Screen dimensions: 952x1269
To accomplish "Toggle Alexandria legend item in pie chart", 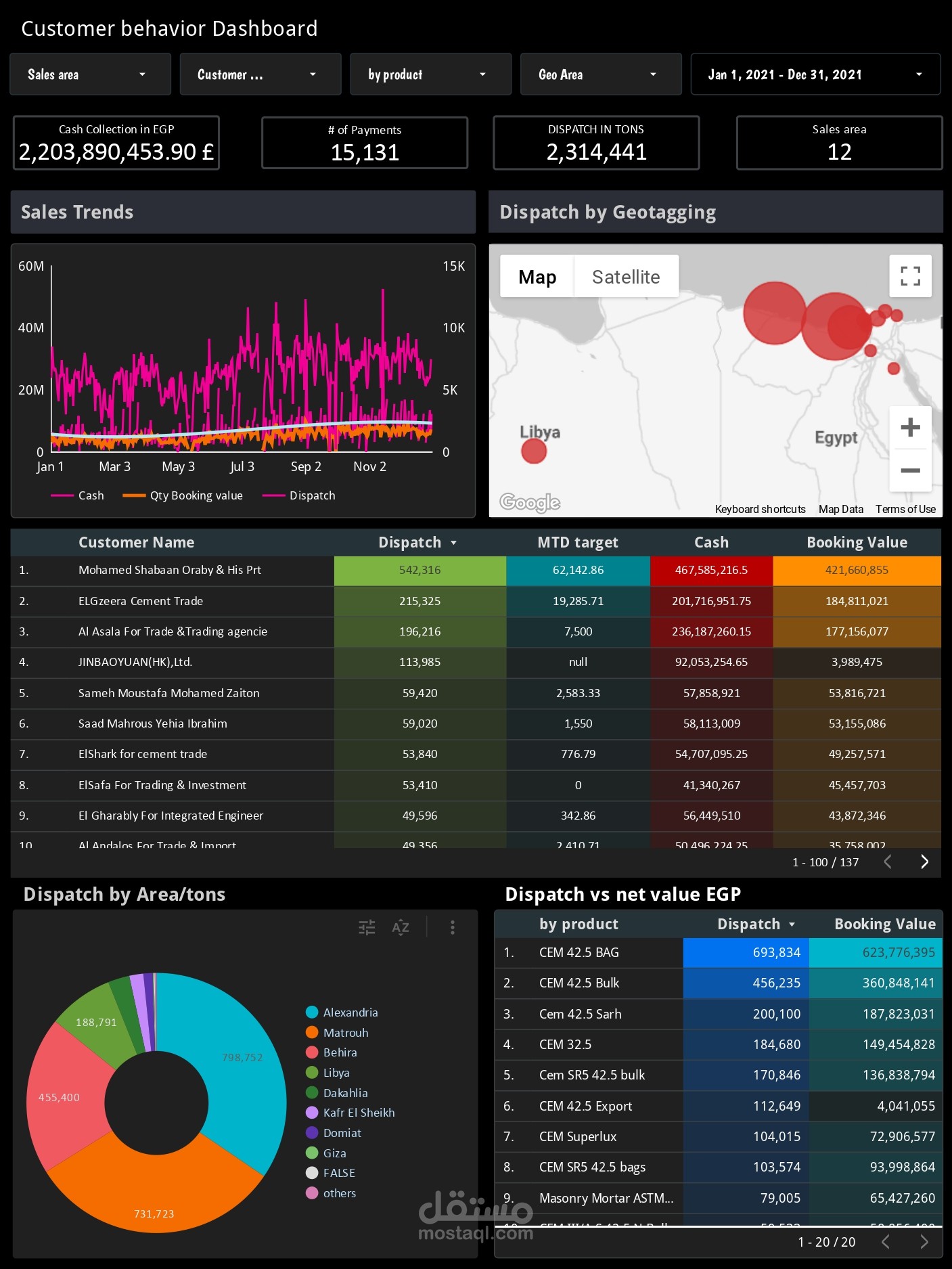I will coord(342,1012).
